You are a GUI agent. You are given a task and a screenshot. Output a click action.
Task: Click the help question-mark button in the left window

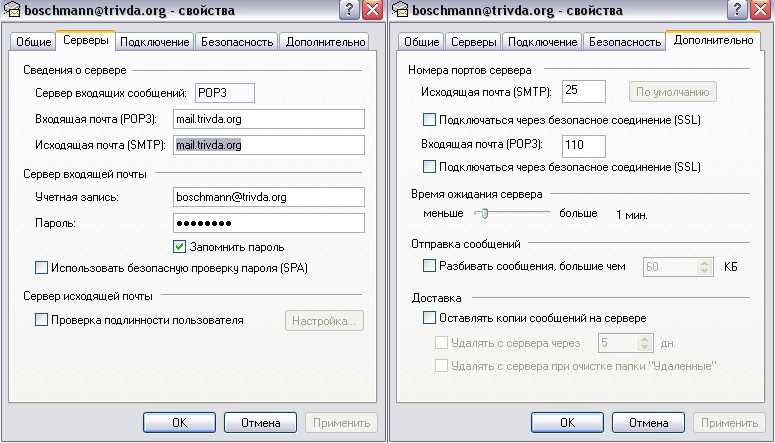[x=350, y=10]
